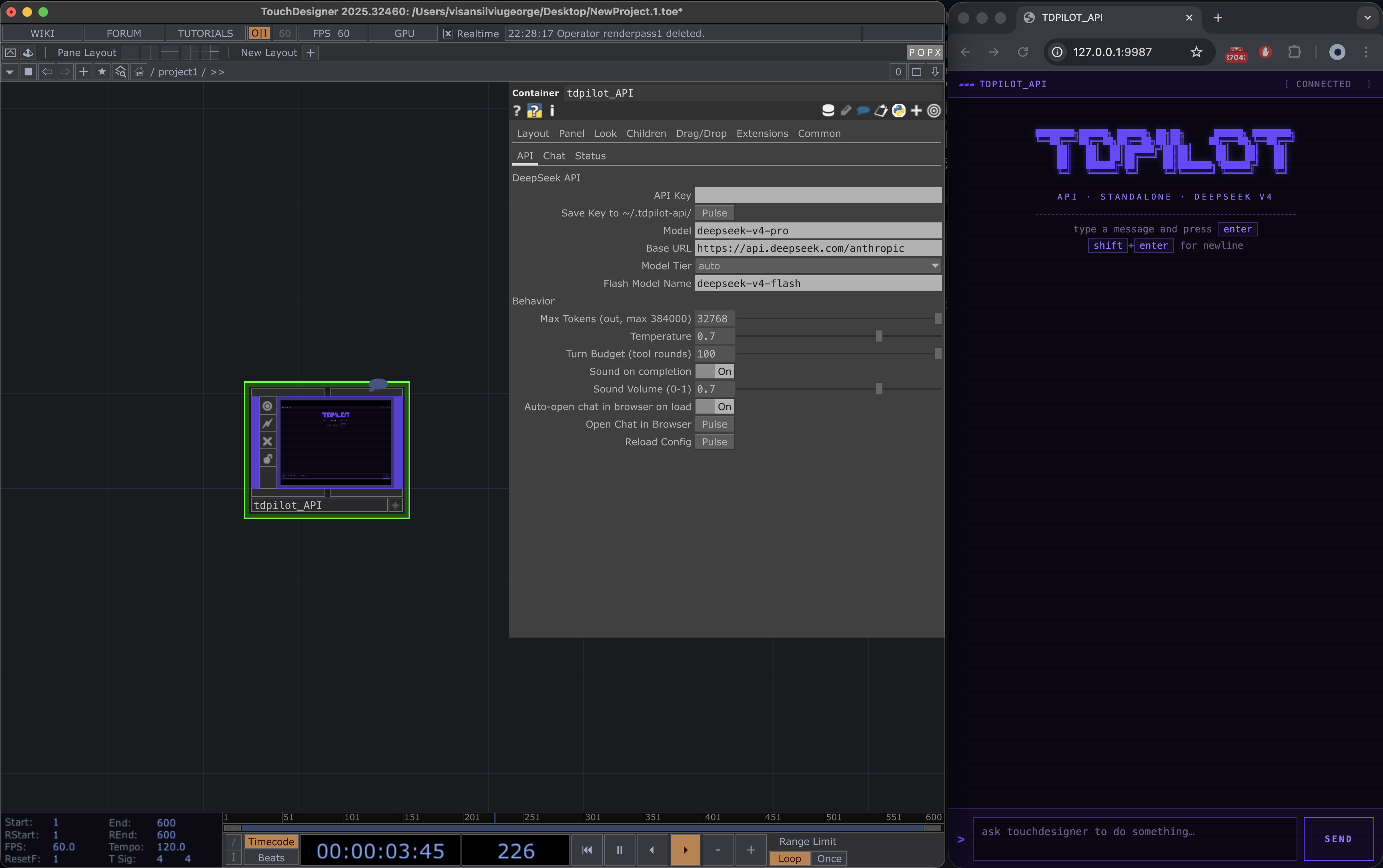Click SEND in the TDPILOT chat
Image resolution: width=1383 pixels, height=868 pixels.
coord(1338,839)
